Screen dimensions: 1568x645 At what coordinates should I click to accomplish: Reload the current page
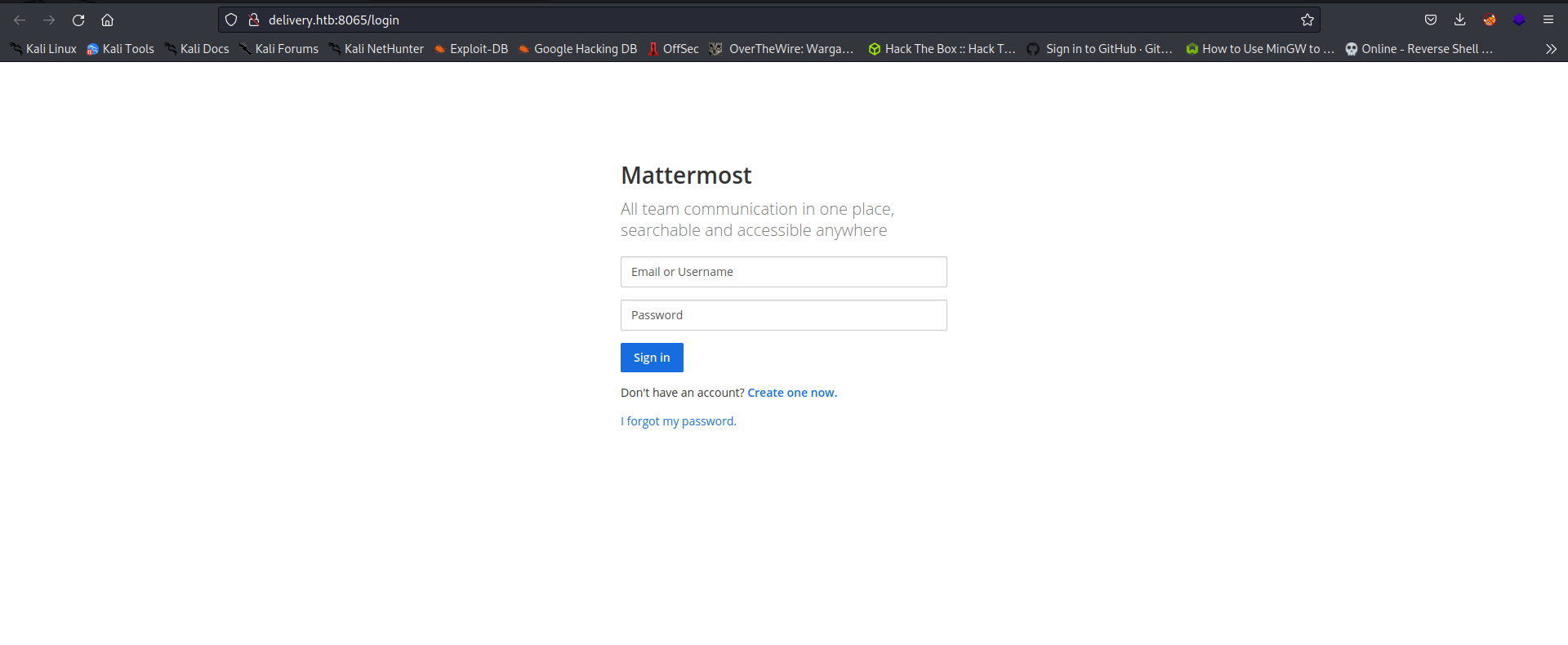pyautogui.click(x=78, y=20)
